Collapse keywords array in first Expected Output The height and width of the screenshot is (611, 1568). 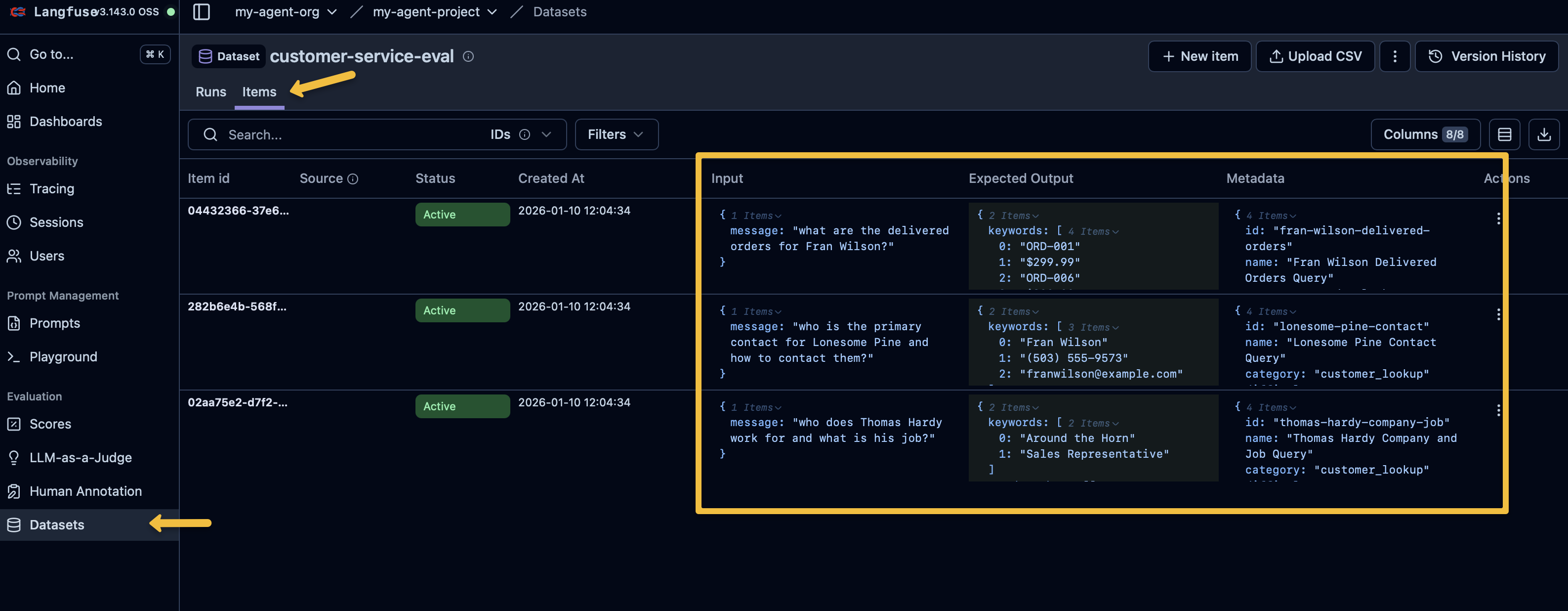coord(1115,231)
